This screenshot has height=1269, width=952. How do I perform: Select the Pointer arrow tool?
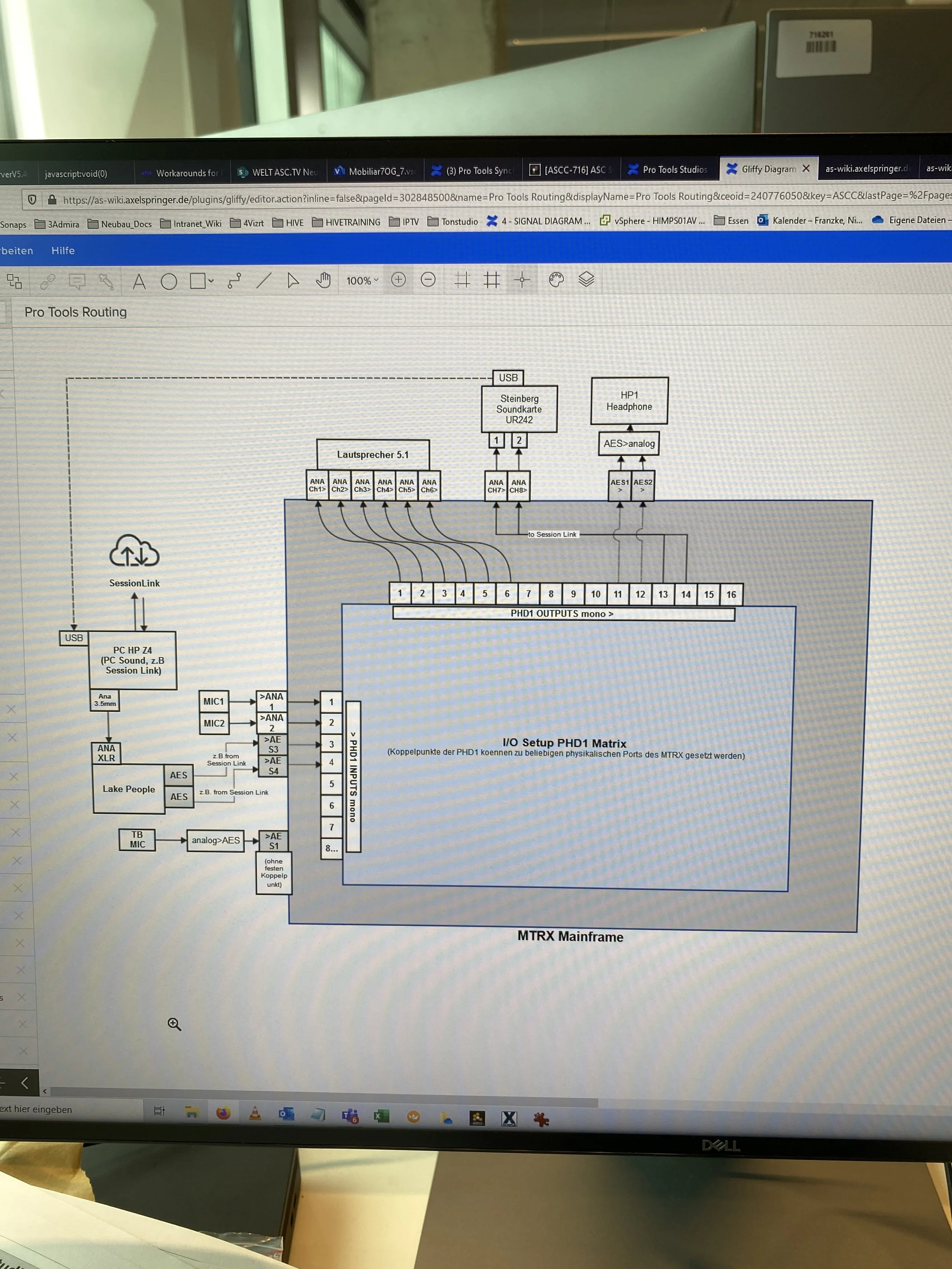tap(293, 281)
